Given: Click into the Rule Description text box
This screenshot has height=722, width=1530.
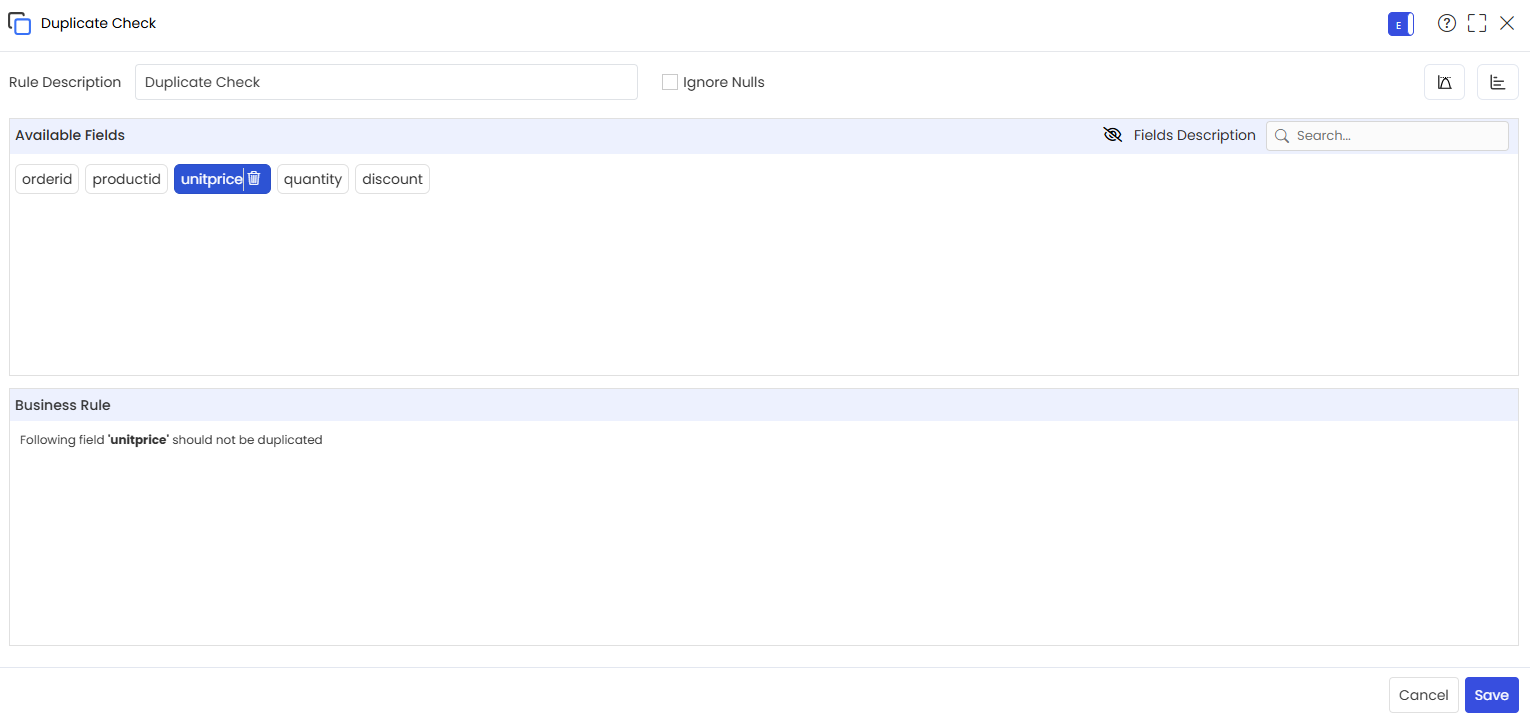Looking at the screenshot, I should pos(386,82).
